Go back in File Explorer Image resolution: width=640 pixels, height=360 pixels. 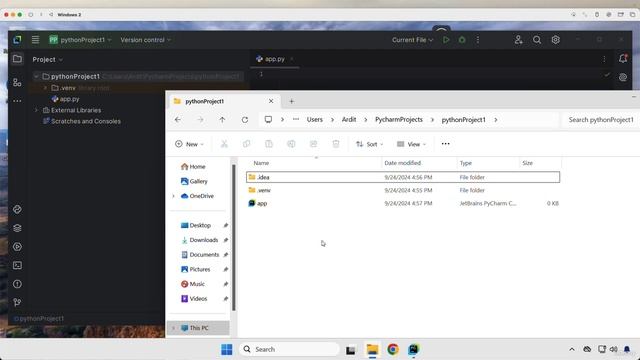(178, 120)
